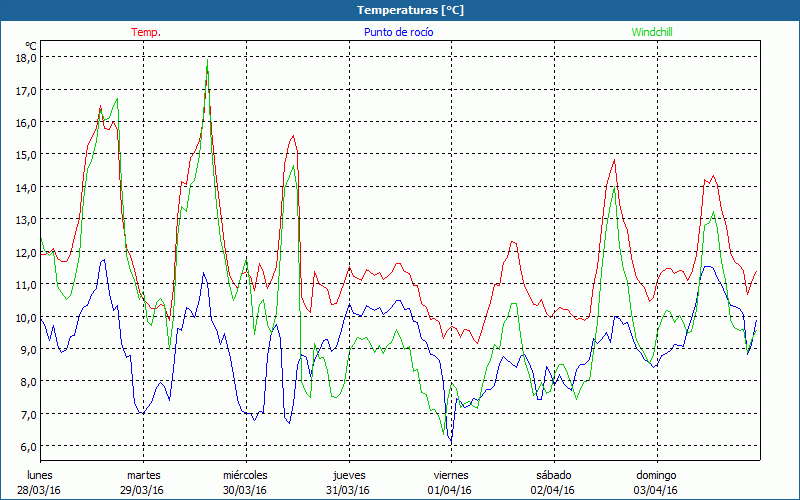Click the 18,0 value on the temperature axis

pyautogui.click(x=26, y=58)
